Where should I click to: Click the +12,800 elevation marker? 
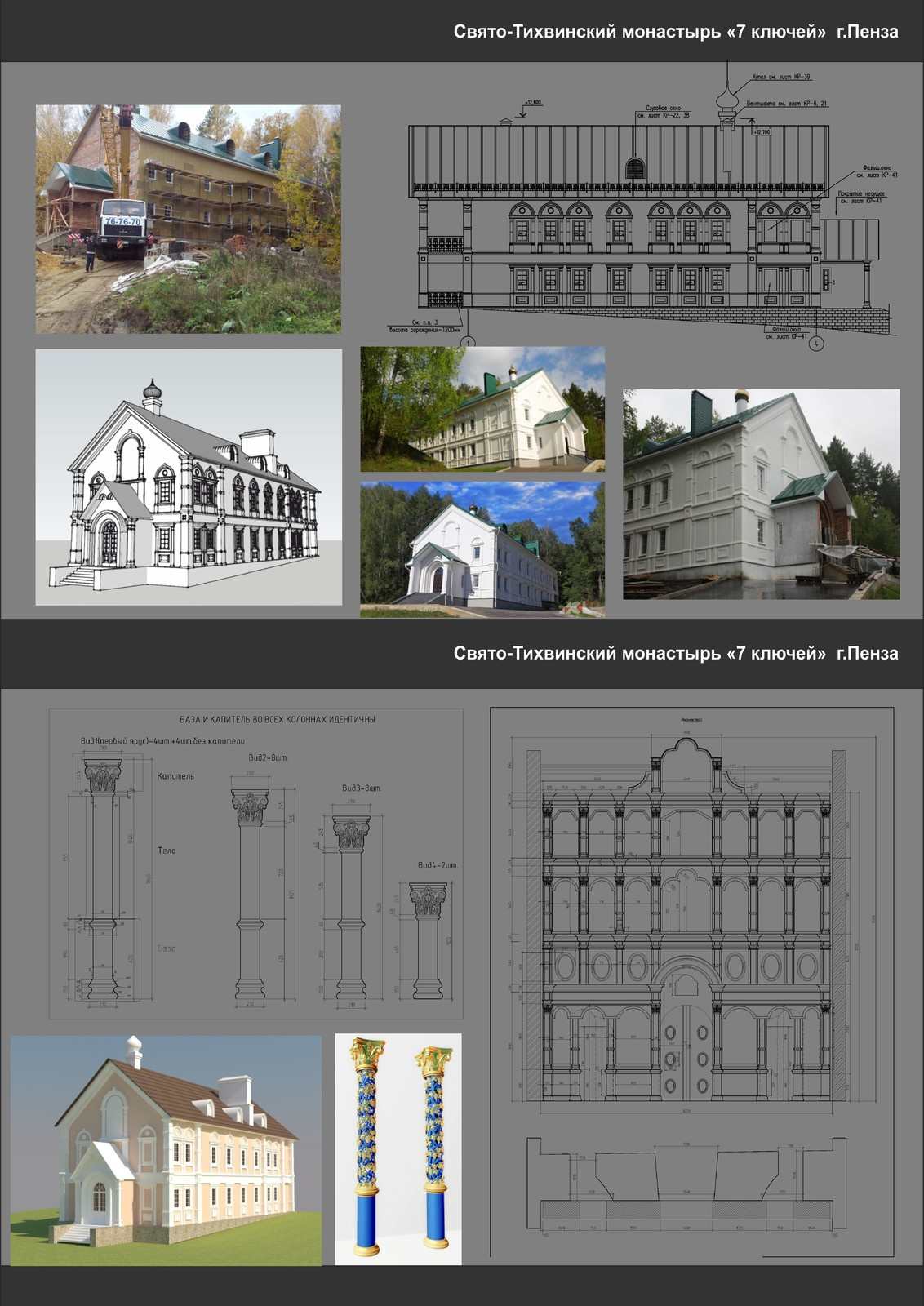point(532,103)
